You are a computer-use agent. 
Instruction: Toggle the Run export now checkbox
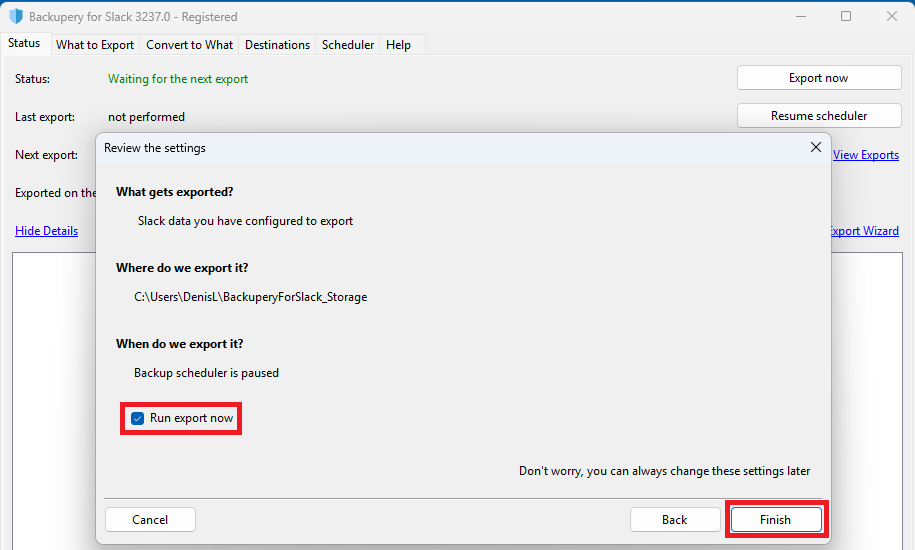(138, 418)
